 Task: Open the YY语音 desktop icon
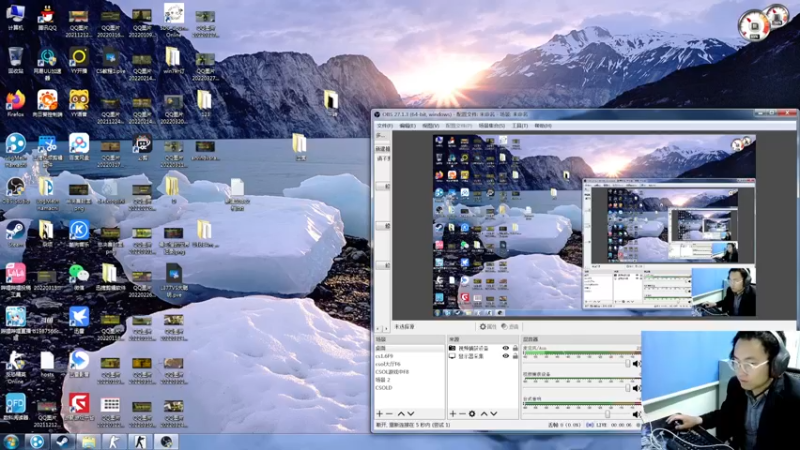point(79,104)
